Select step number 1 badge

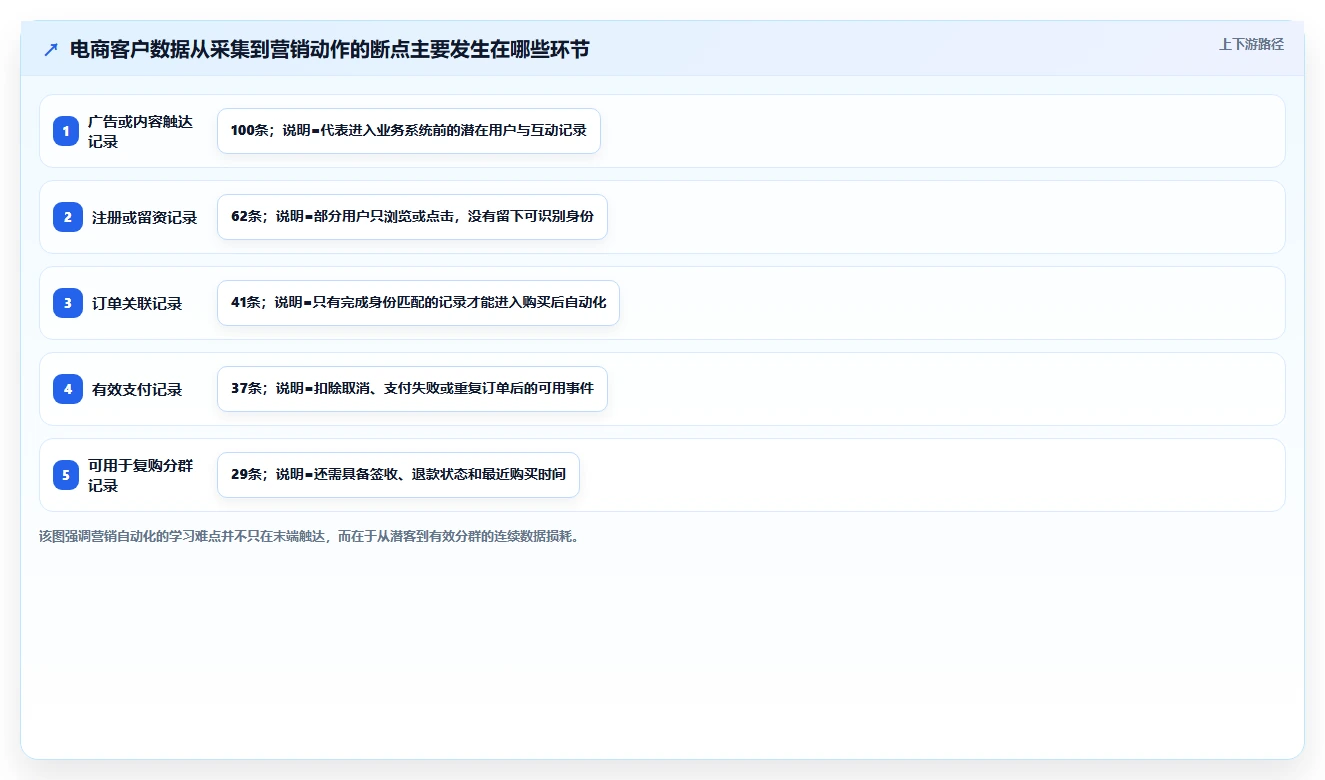(66, 131)
